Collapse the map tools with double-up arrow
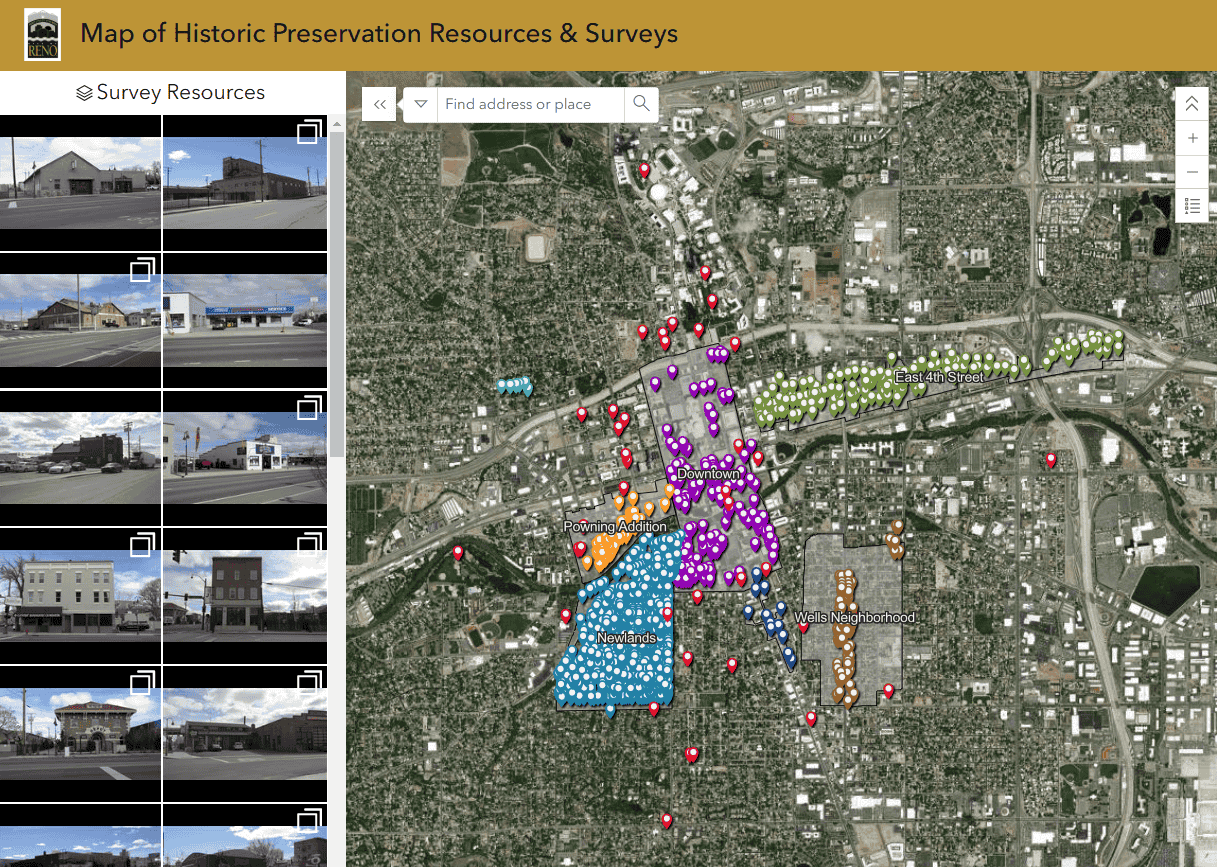 (x=1192, y=104)
